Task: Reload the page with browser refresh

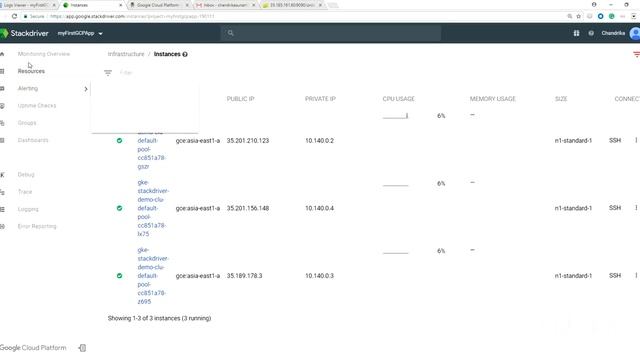Action: [14, 16]
